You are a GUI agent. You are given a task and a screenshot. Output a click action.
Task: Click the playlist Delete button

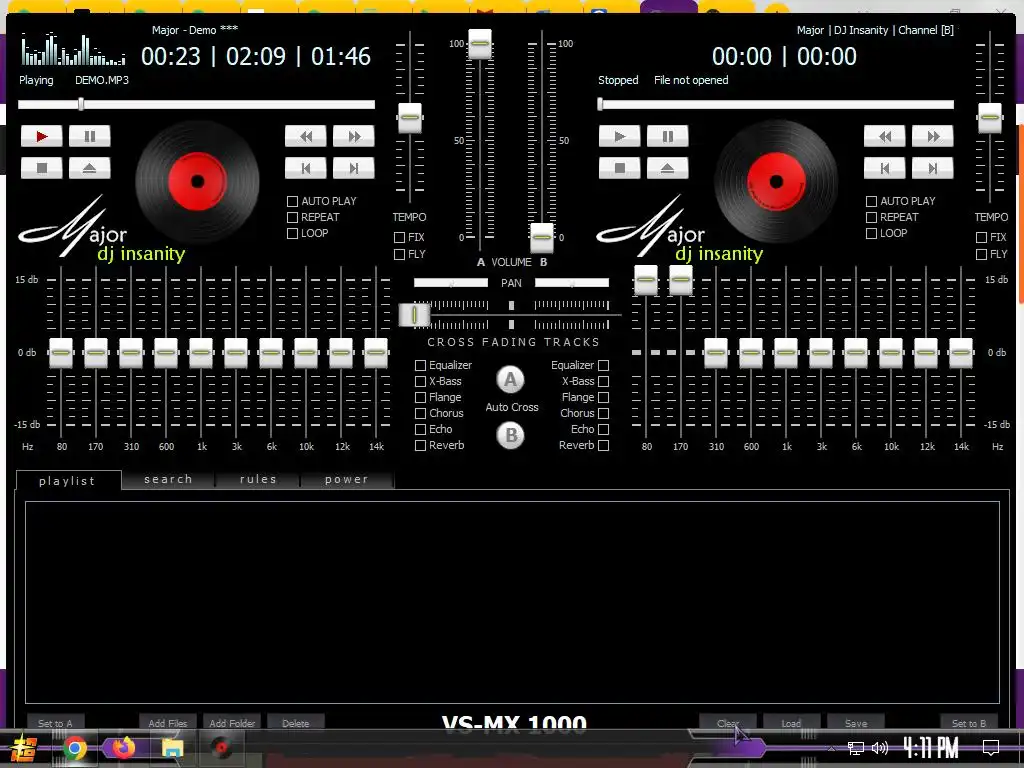click(296, 723)
